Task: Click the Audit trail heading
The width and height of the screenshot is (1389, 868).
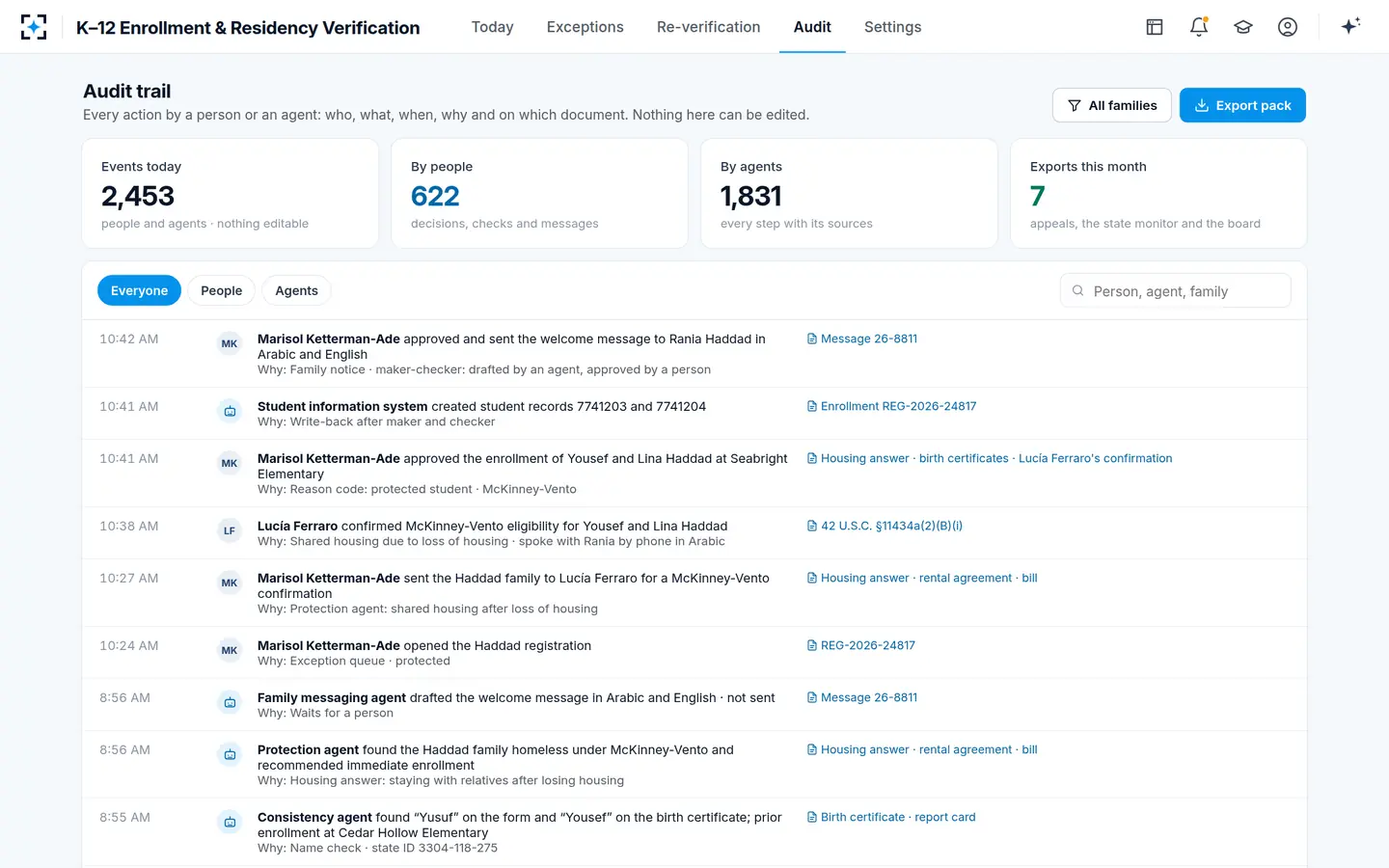Action: [127, 92]
